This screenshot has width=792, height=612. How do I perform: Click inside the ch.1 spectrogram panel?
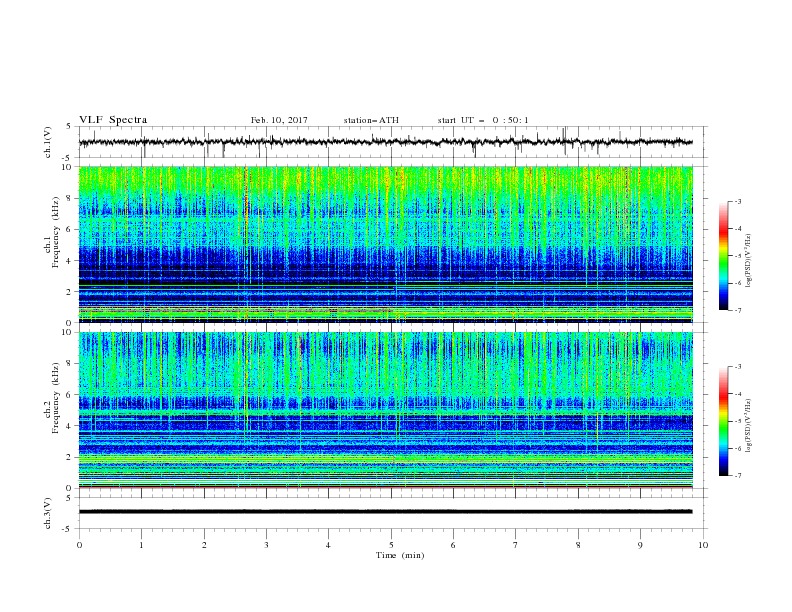pyautogui.click(x=386, y=244)
